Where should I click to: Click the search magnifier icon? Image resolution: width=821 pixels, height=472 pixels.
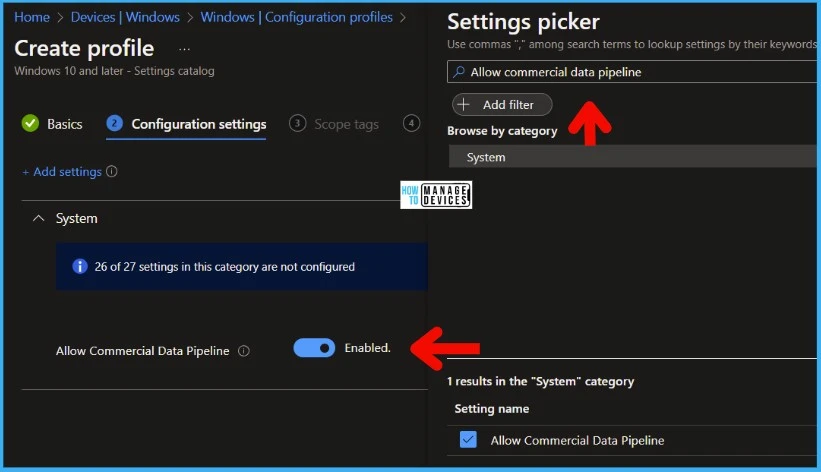tap(459, 72)
